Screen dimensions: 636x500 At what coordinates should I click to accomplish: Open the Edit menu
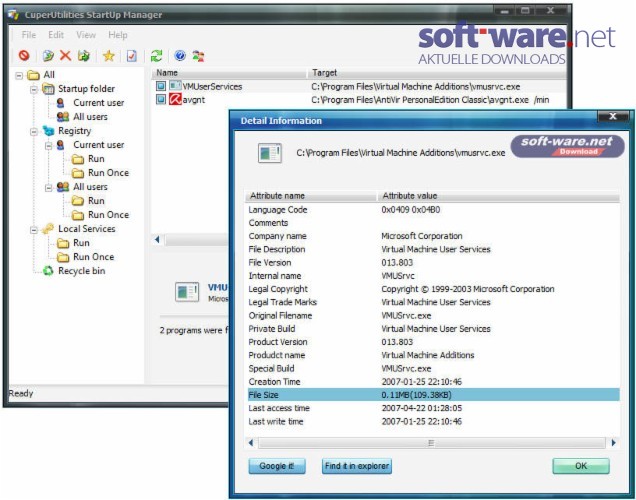pos(56,35)
